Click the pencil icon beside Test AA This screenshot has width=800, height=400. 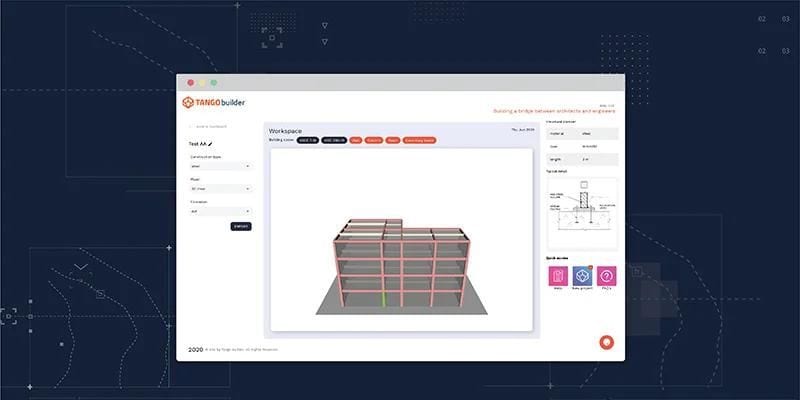coord(210,144)
